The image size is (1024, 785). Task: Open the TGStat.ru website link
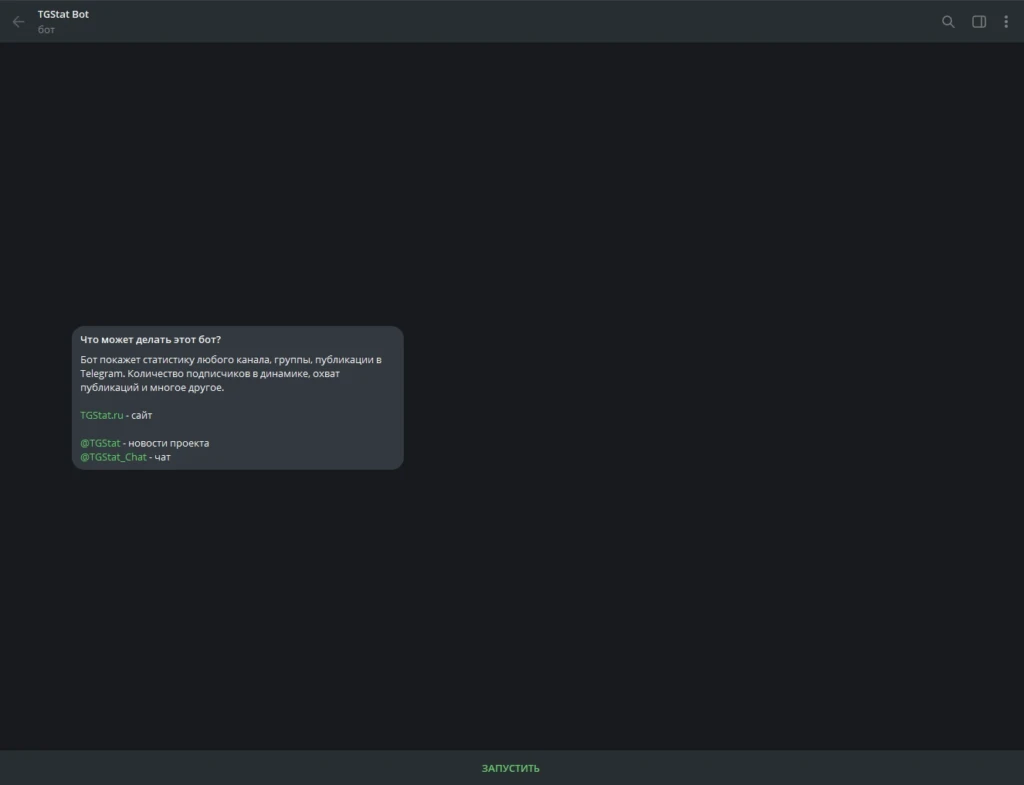click(x=101, y=415)
